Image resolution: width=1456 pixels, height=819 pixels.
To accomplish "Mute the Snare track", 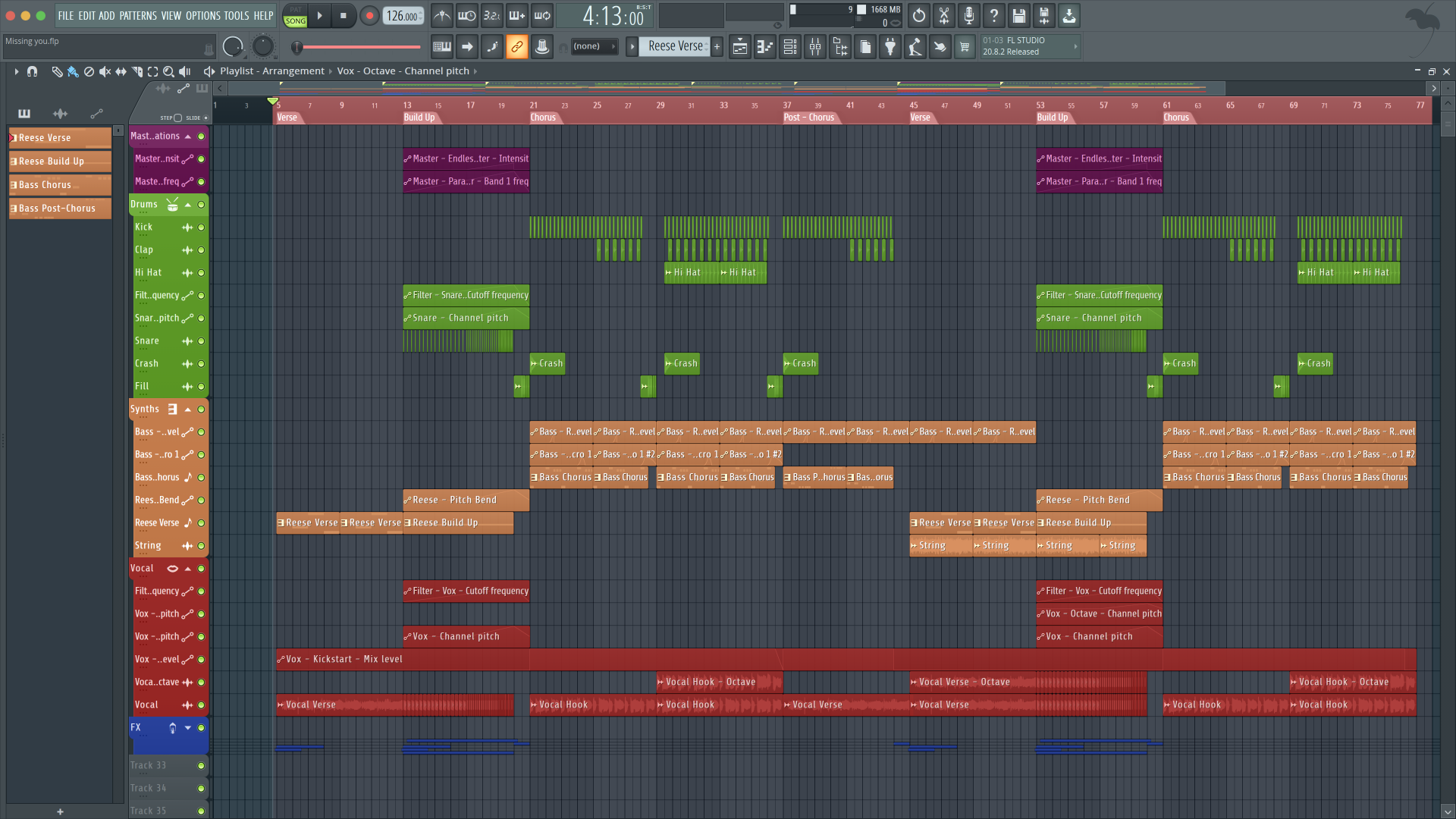I will pos(201,341).
